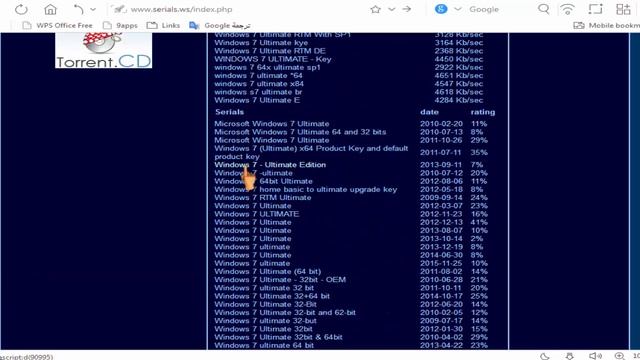This screenshot has width=640, height=360.
Task: Open Windows 7 RTM Ultimate serial
Action: (262, 198)
